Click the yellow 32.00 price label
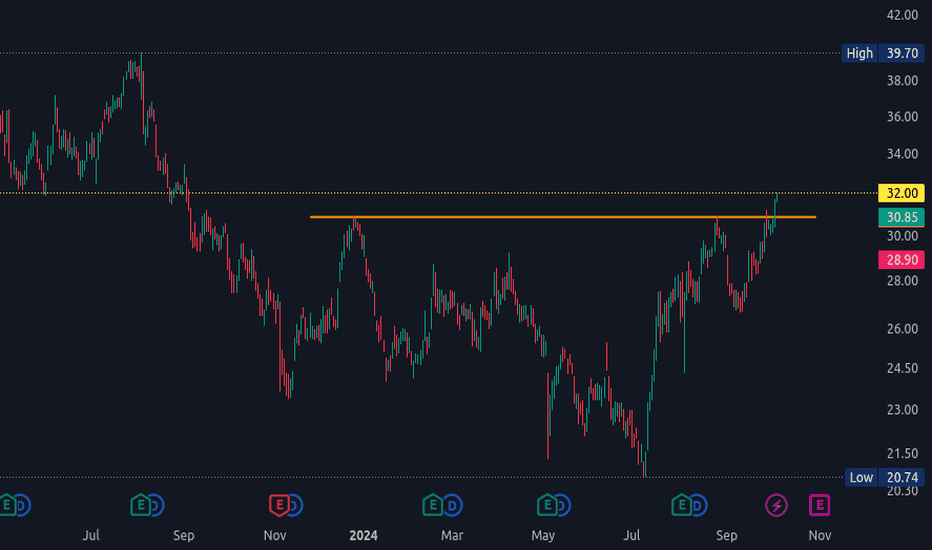 coord(901,193)
